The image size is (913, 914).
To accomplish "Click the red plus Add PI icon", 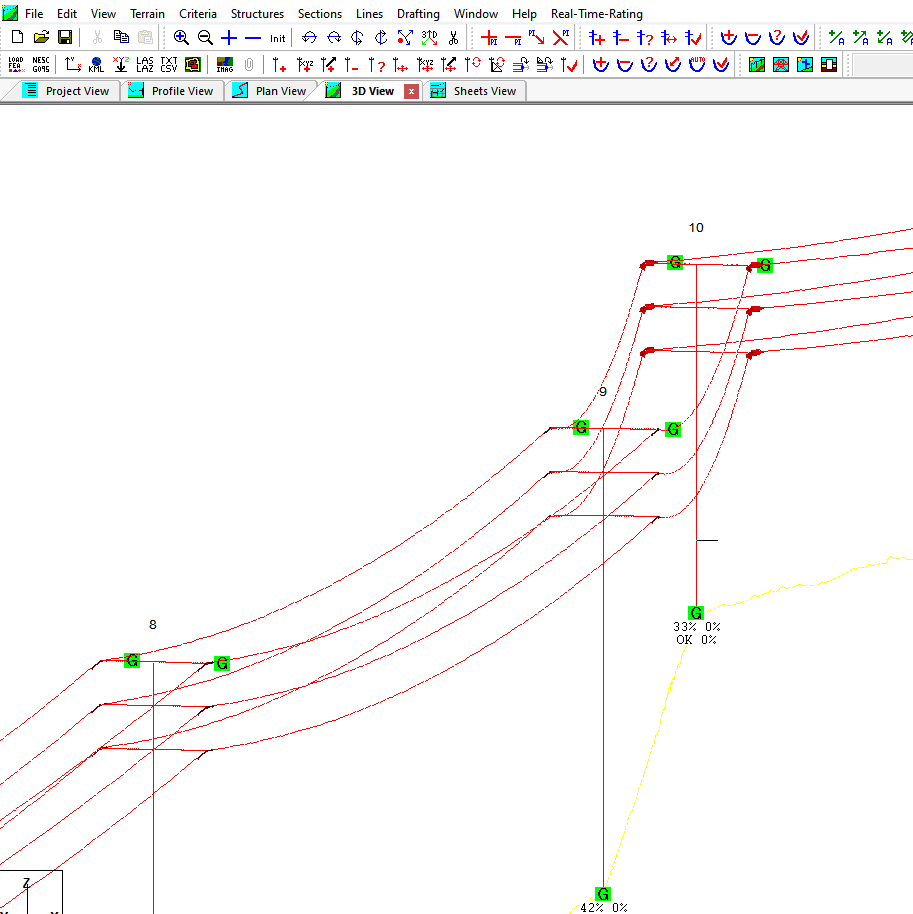I will coord(489,38).
